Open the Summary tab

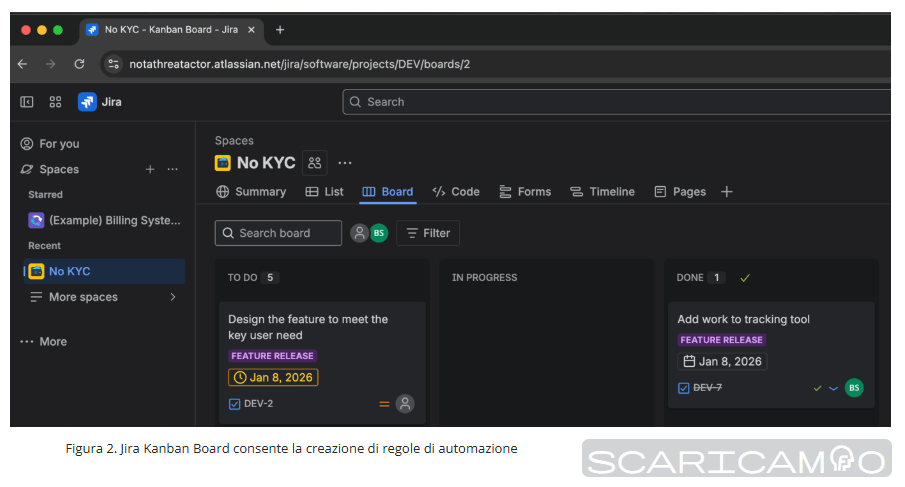[251, 192]
